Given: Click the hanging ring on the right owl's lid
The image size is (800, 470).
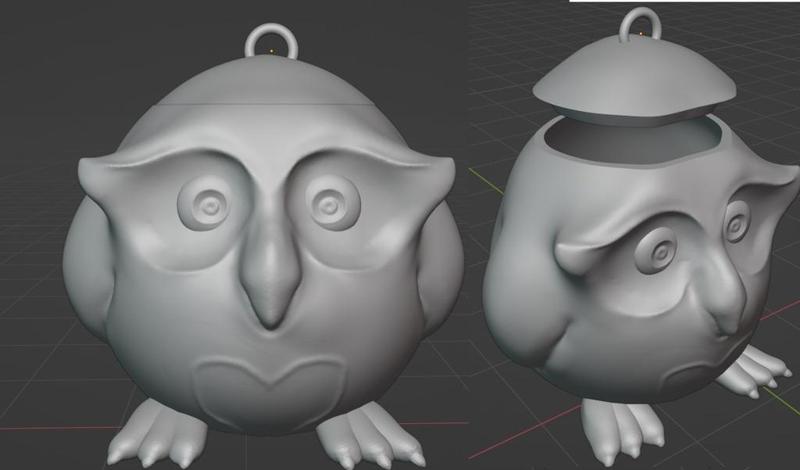Looking at the screenshot, I should coord(640,24).
